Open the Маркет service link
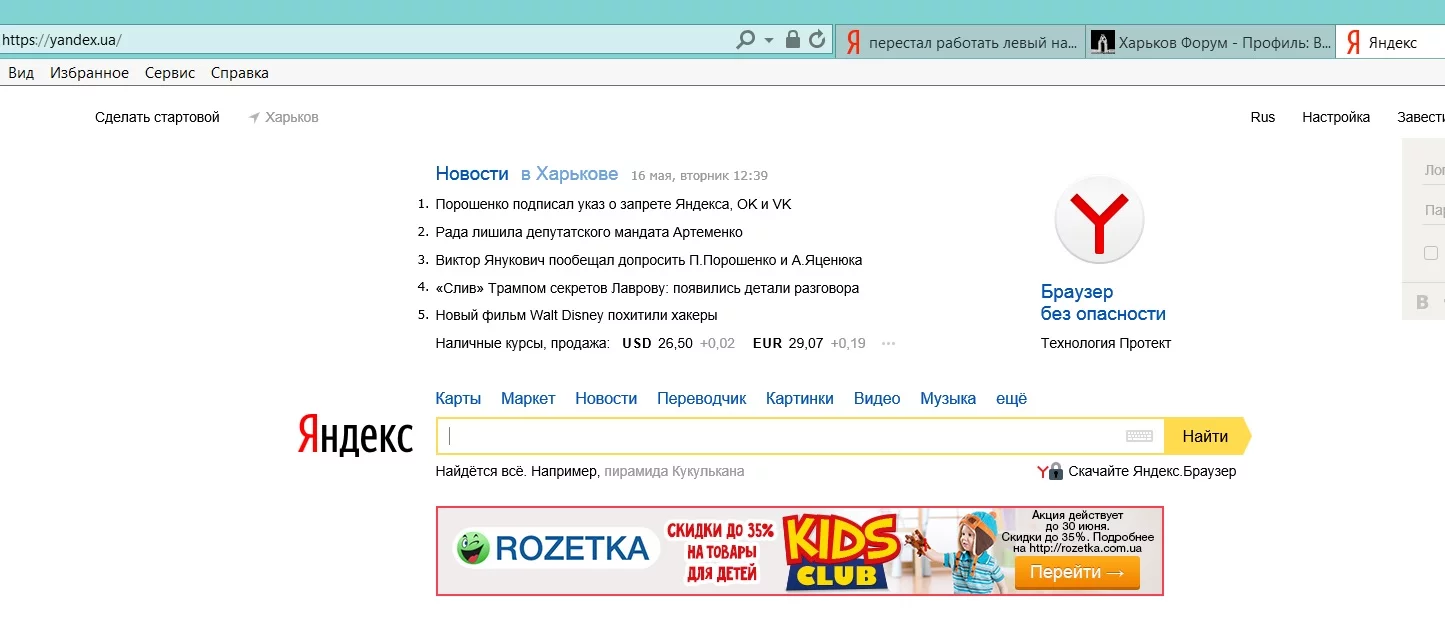The image size is (1445, 627). pos(528,398)
